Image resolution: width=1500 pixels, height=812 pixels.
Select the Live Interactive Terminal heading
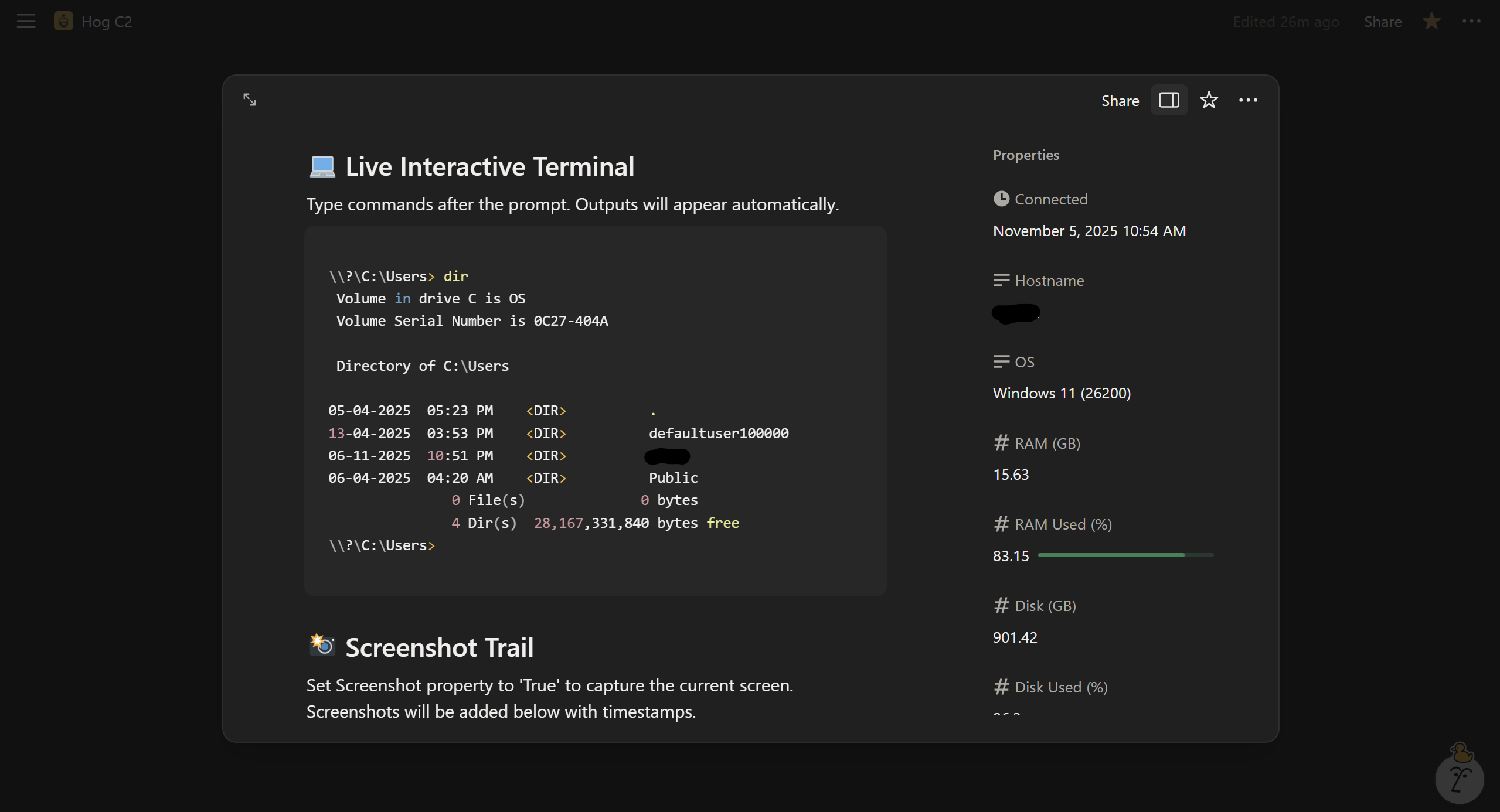[x=489, y=167]
